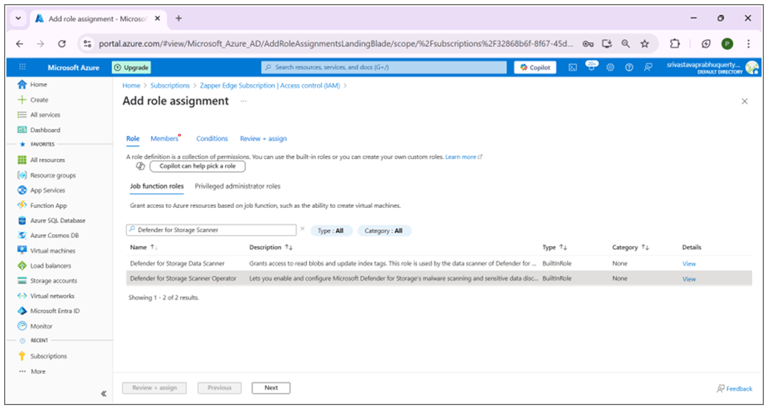Click the global search resources bar
Viewport: 768px width, 408px height.
click(384, 67)
